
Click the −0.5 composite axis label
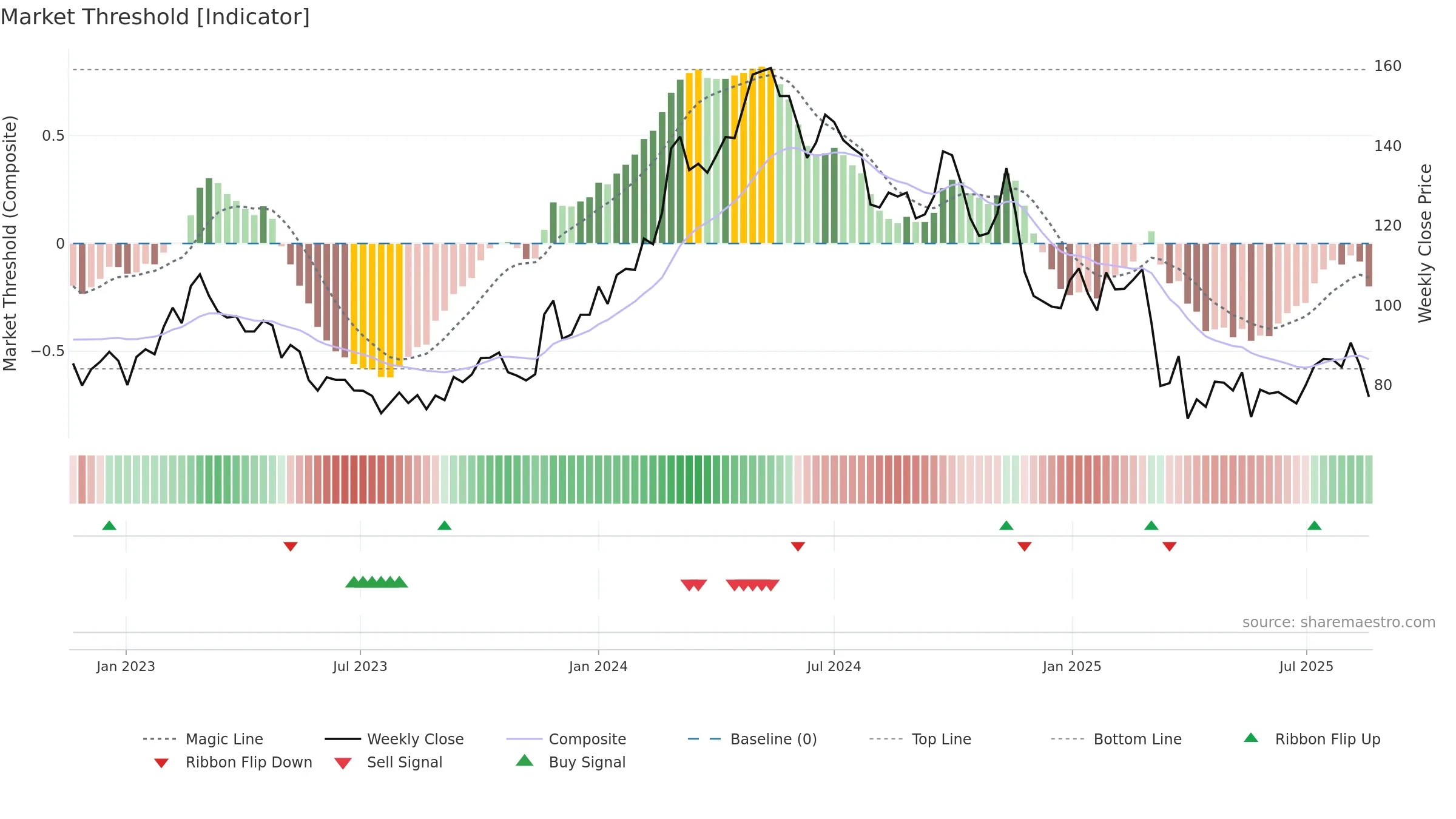(48, 351)
